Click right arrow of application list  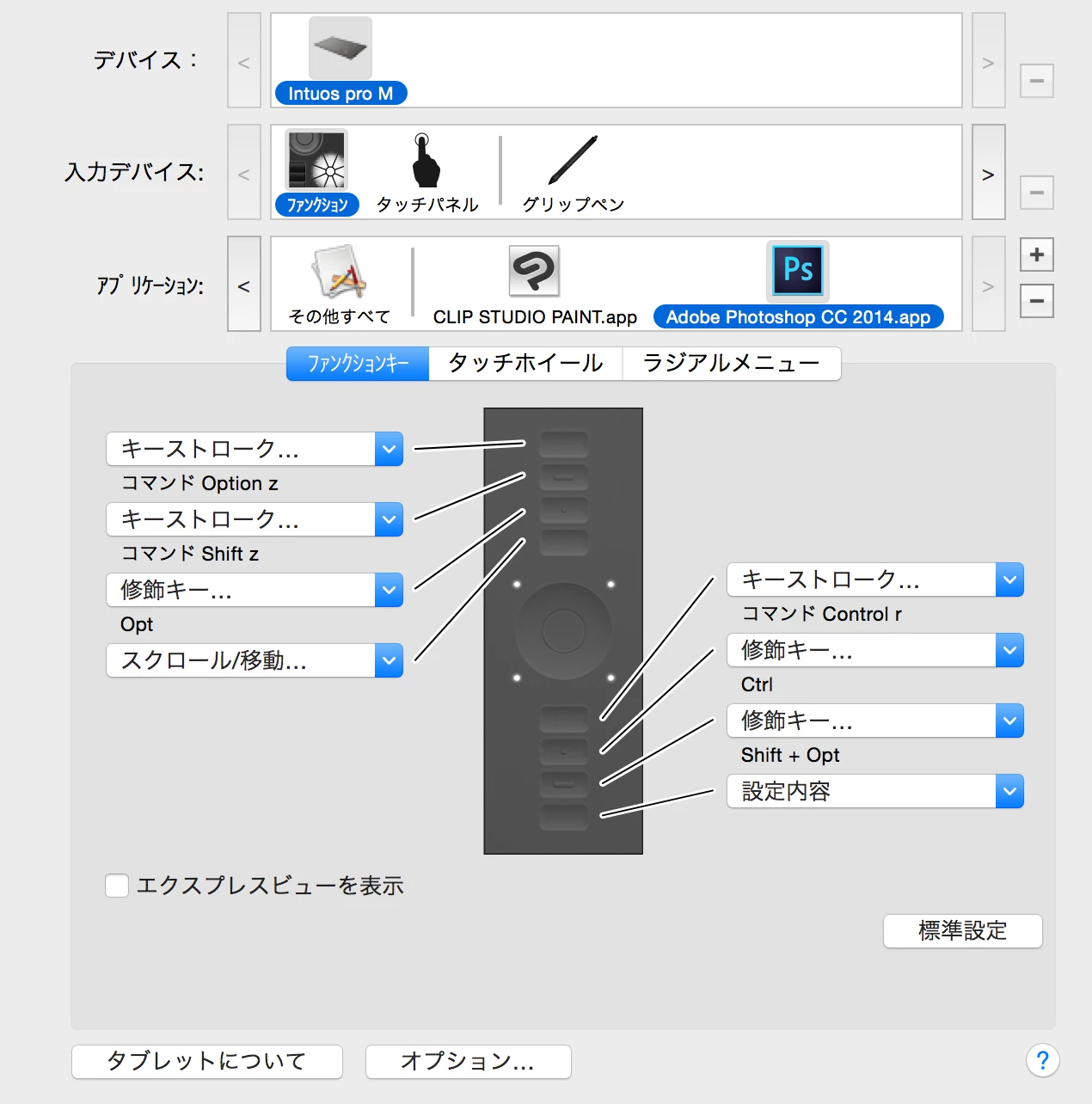[x=989, y=284]
